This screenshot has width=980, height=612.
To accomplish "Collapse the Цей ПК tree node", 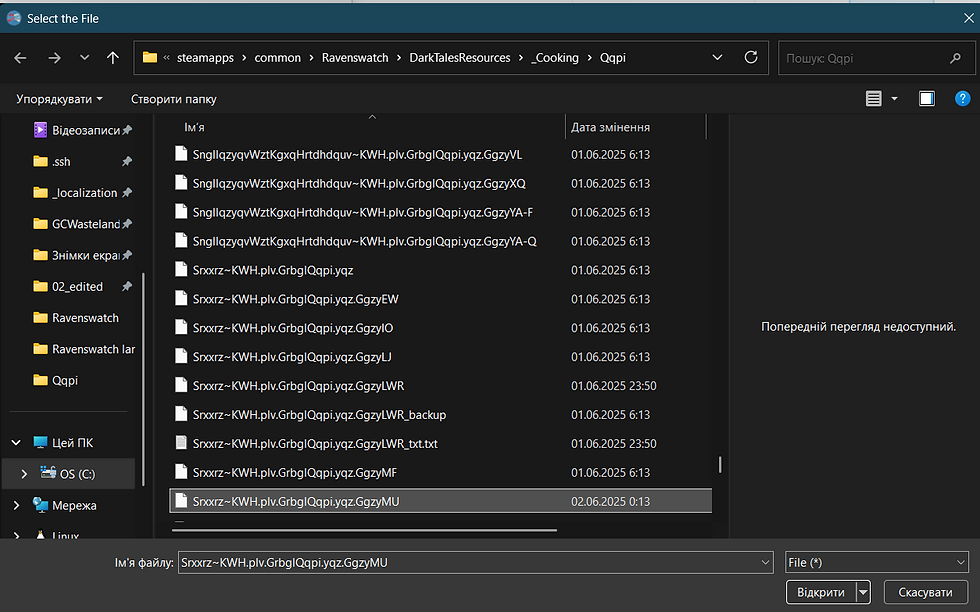I will tap(16, 443).
